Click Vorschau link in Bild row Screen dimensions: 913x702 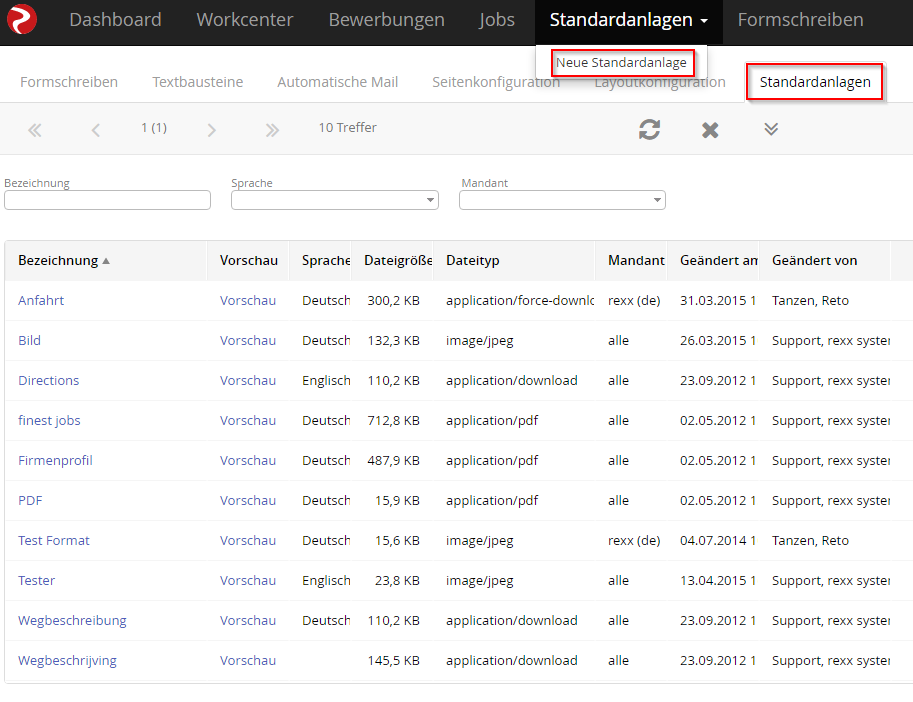(247, 341)
